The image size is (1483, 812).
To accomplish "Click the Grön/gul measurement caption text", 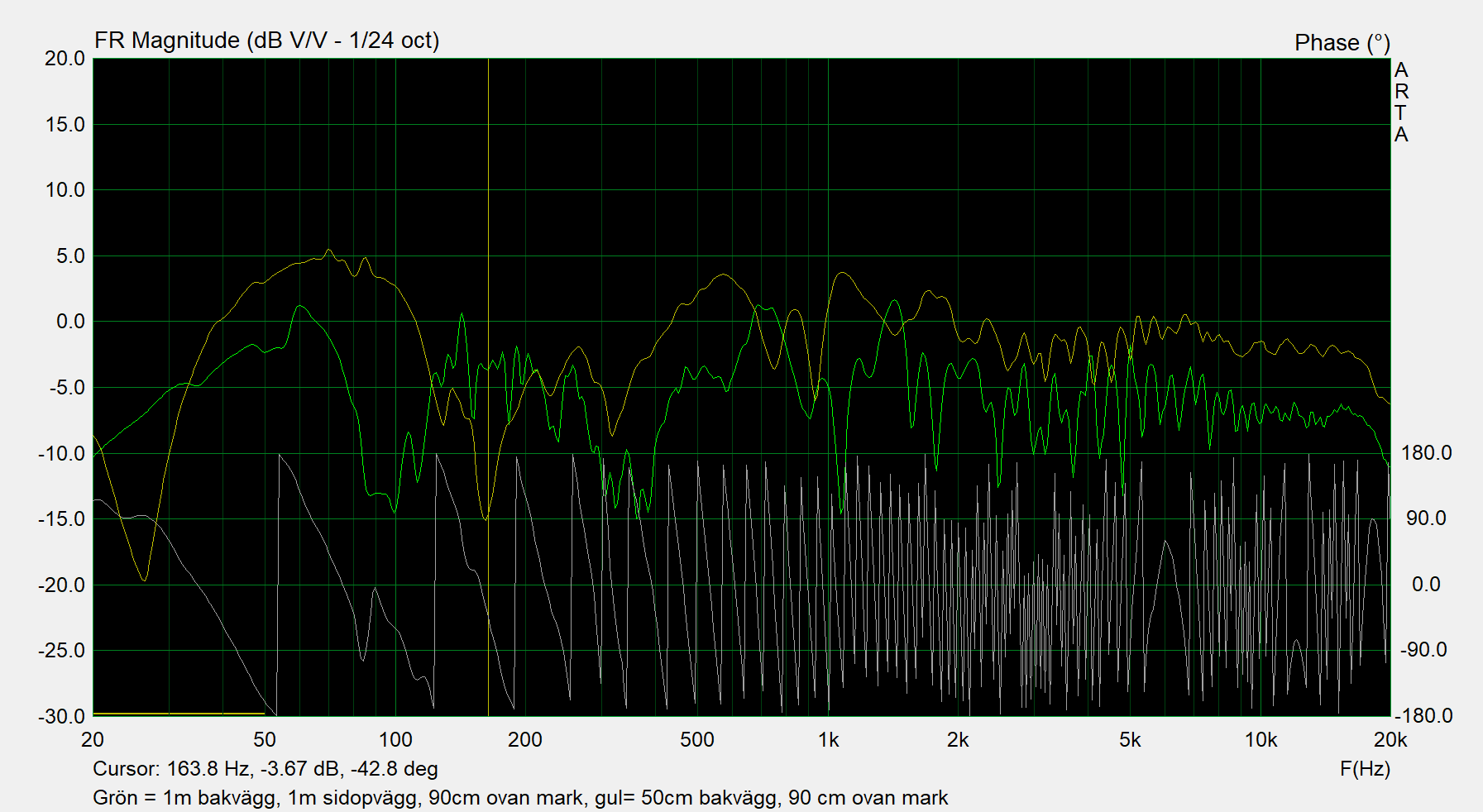I will (x=519, y=798).
